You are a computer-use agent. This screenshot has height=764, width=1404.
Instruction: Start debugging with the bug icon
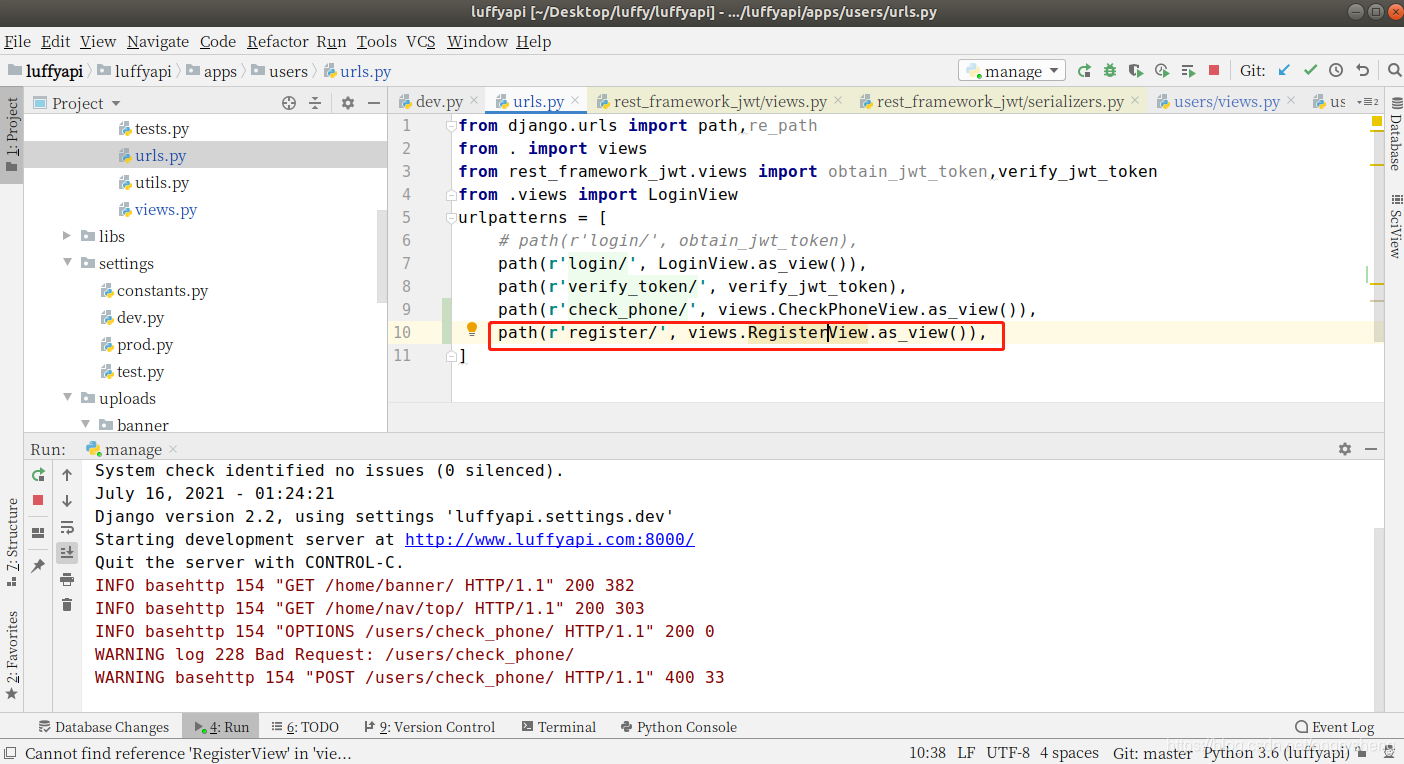(x=1110, y=71)
